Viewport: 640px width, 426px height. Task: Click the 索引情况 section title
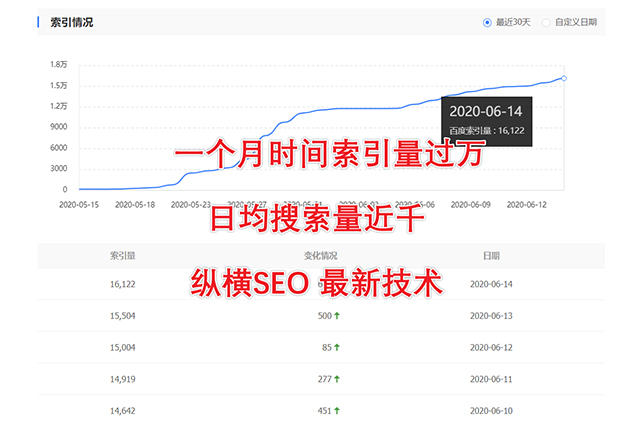[x=71, y=22]
